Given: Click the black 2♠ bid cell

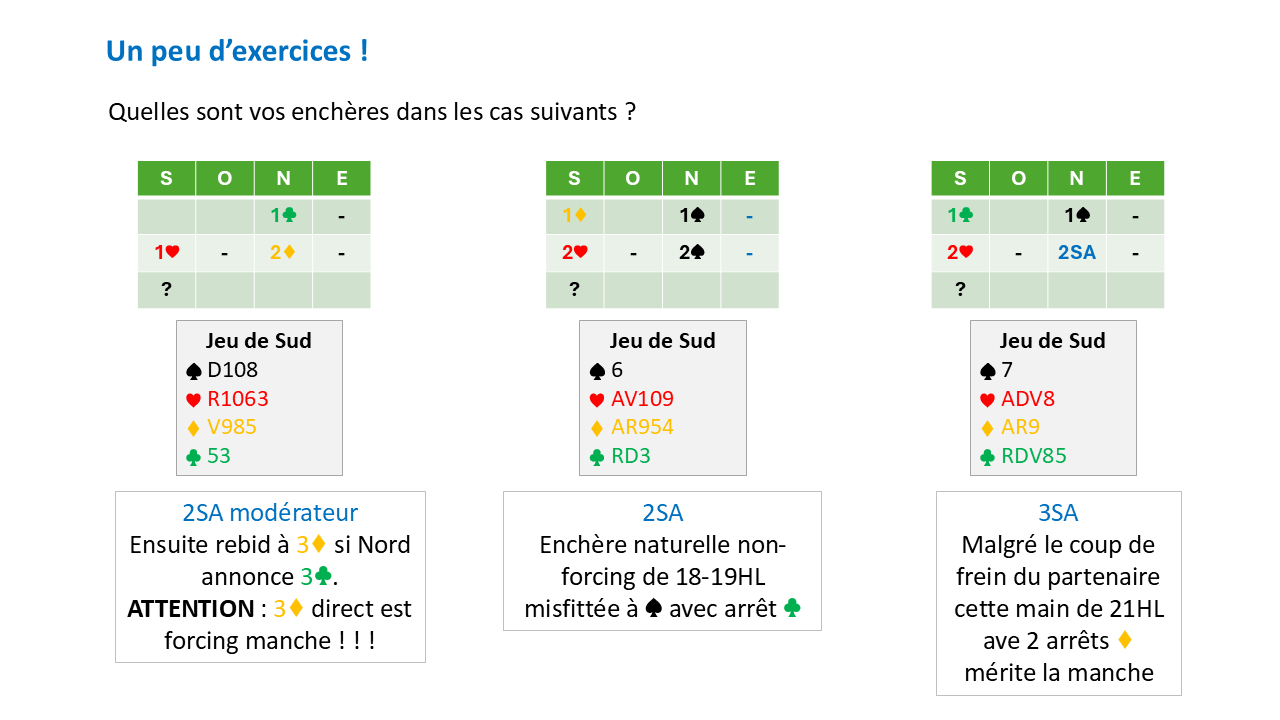Looking at the screenshot, I should tap(691, 253).
